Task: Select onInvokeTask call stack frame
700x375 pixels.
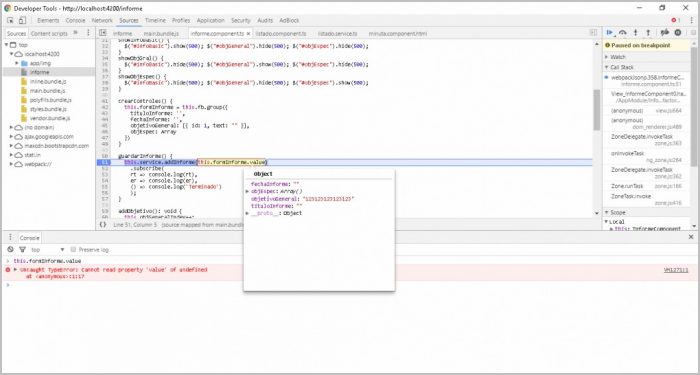Action: pyautogui.click(x=646, y=156)
